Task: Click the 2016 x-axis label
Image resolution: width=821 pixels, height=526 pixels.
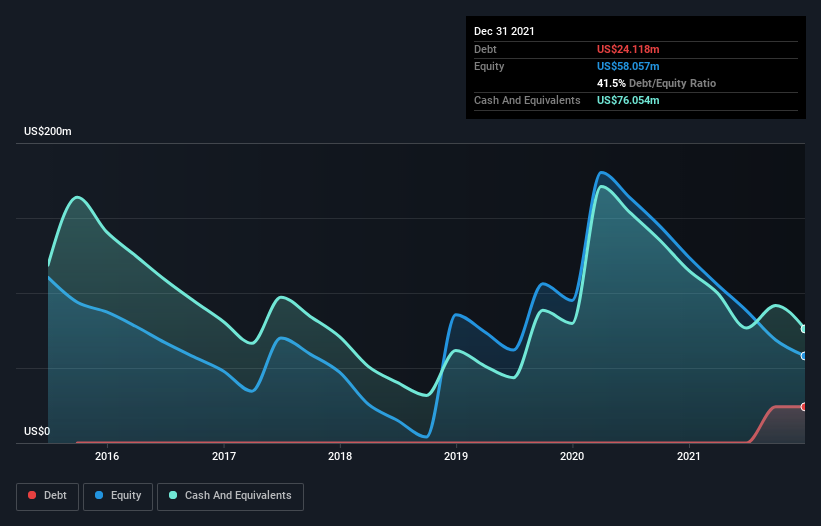Action: [x=107, y=456]
